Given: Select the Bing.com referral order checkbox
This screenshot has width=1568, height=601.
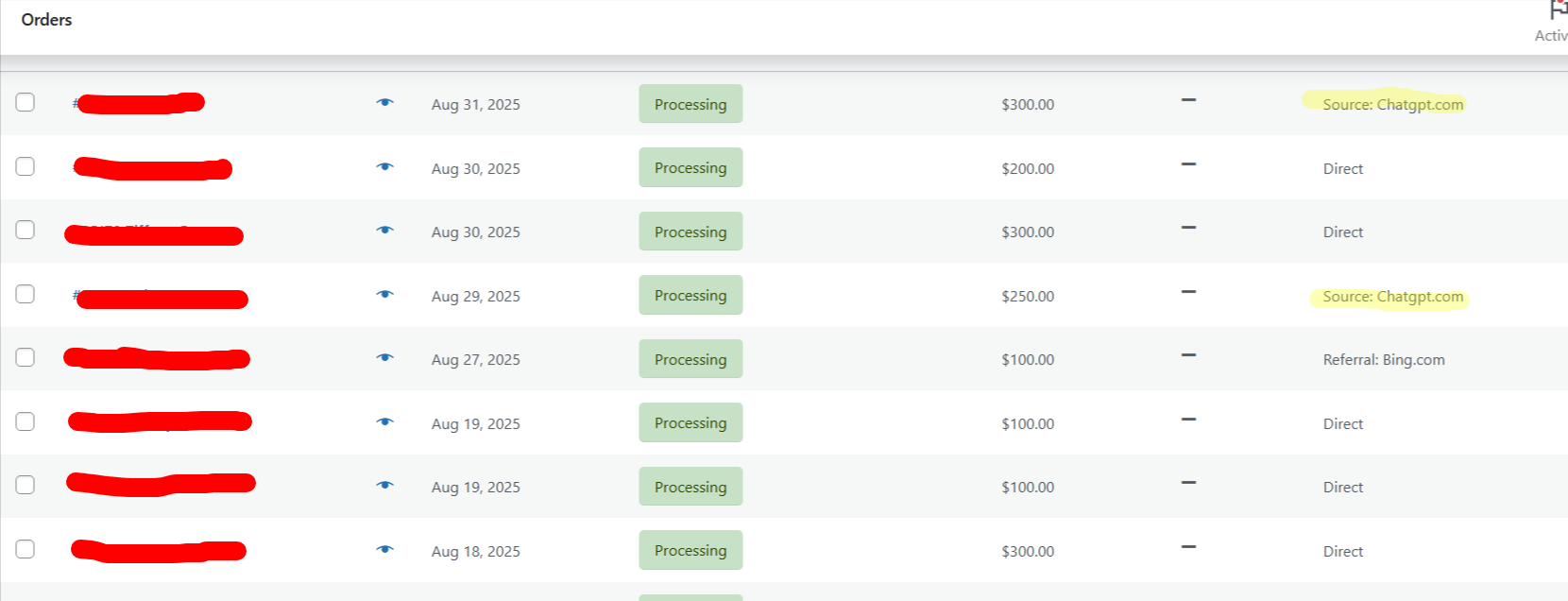Looking at the screenshot, I should [26, 357].
